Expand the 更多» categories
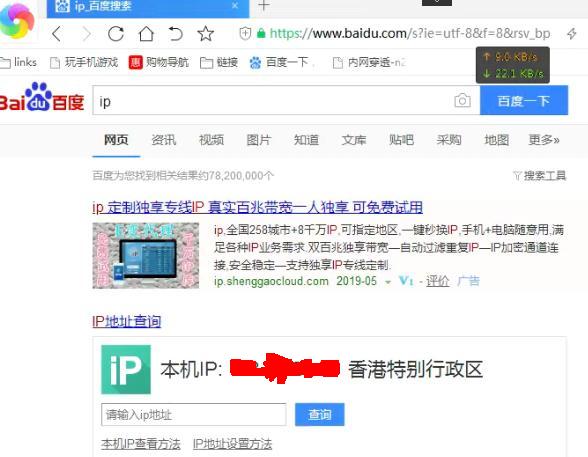Screen dimensions: 588x457 tap(544, 140)
